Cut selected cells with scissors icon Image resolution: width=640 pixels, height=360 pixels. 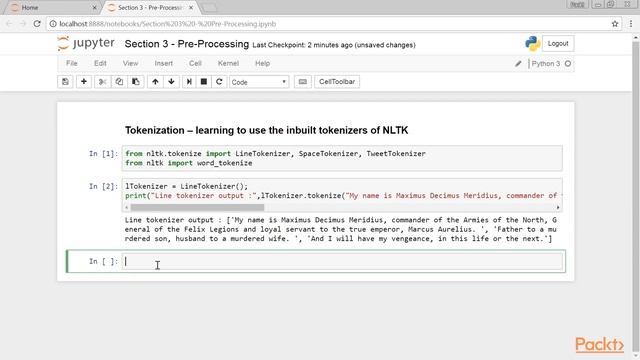click(102, 82)
